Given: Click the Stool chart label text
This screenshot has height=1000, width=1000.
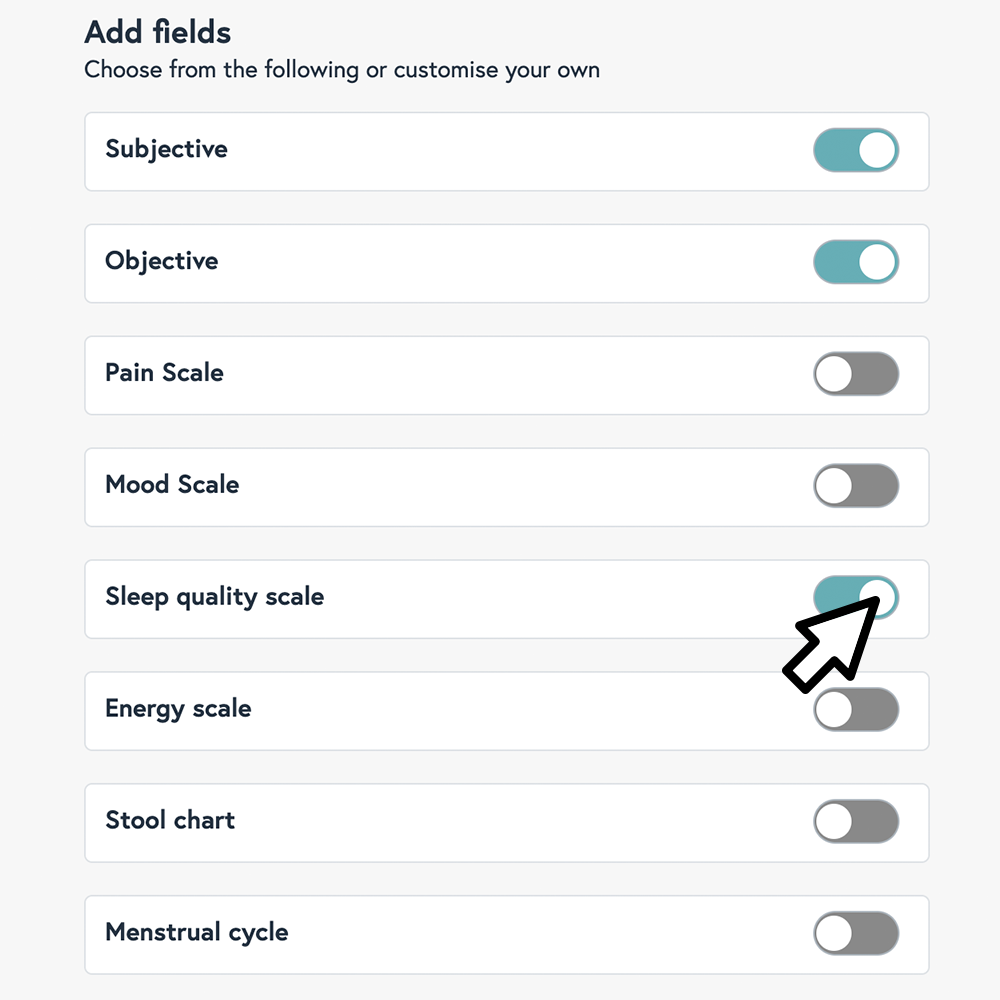Looking at the screenshot, I should [170, 822].
